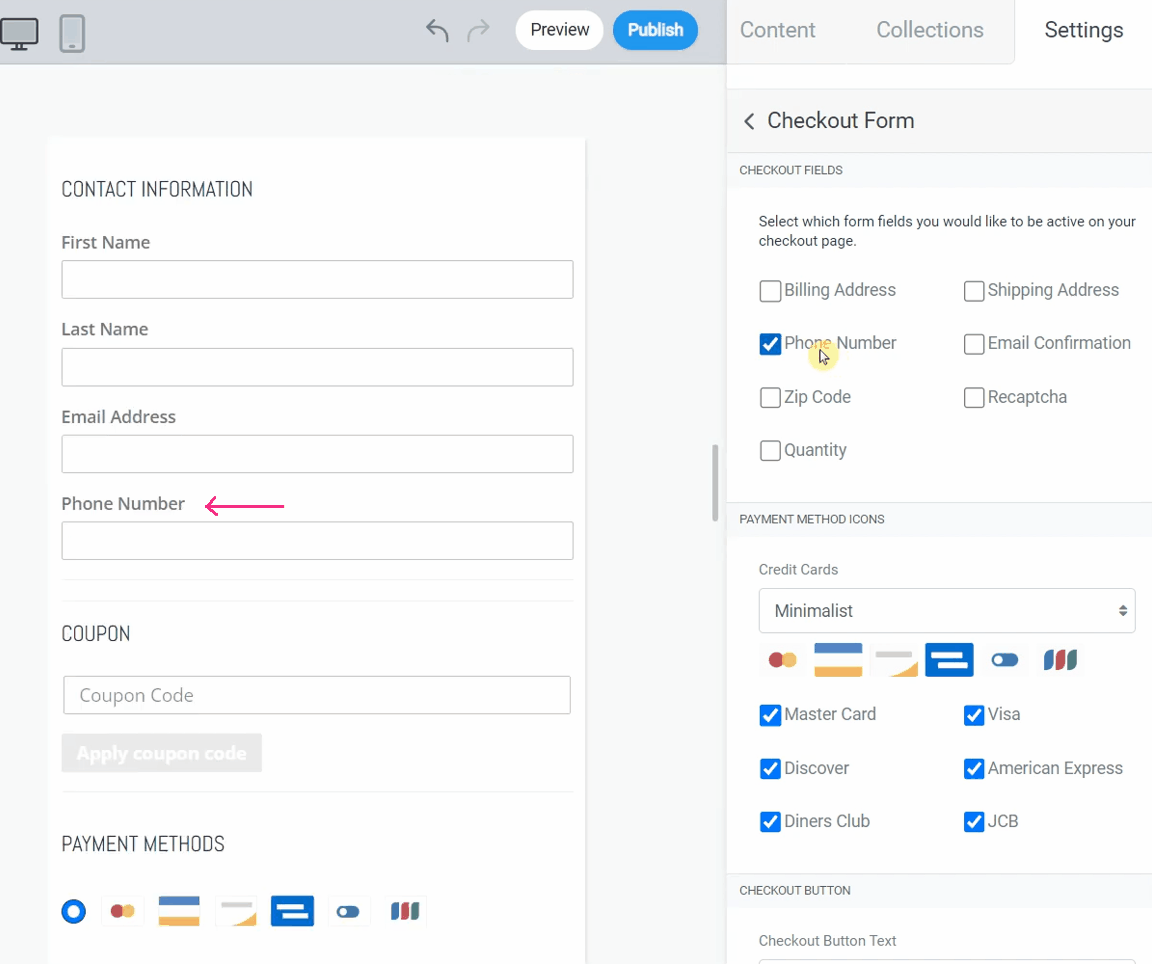Select the Settings tab

point(1084,30)
